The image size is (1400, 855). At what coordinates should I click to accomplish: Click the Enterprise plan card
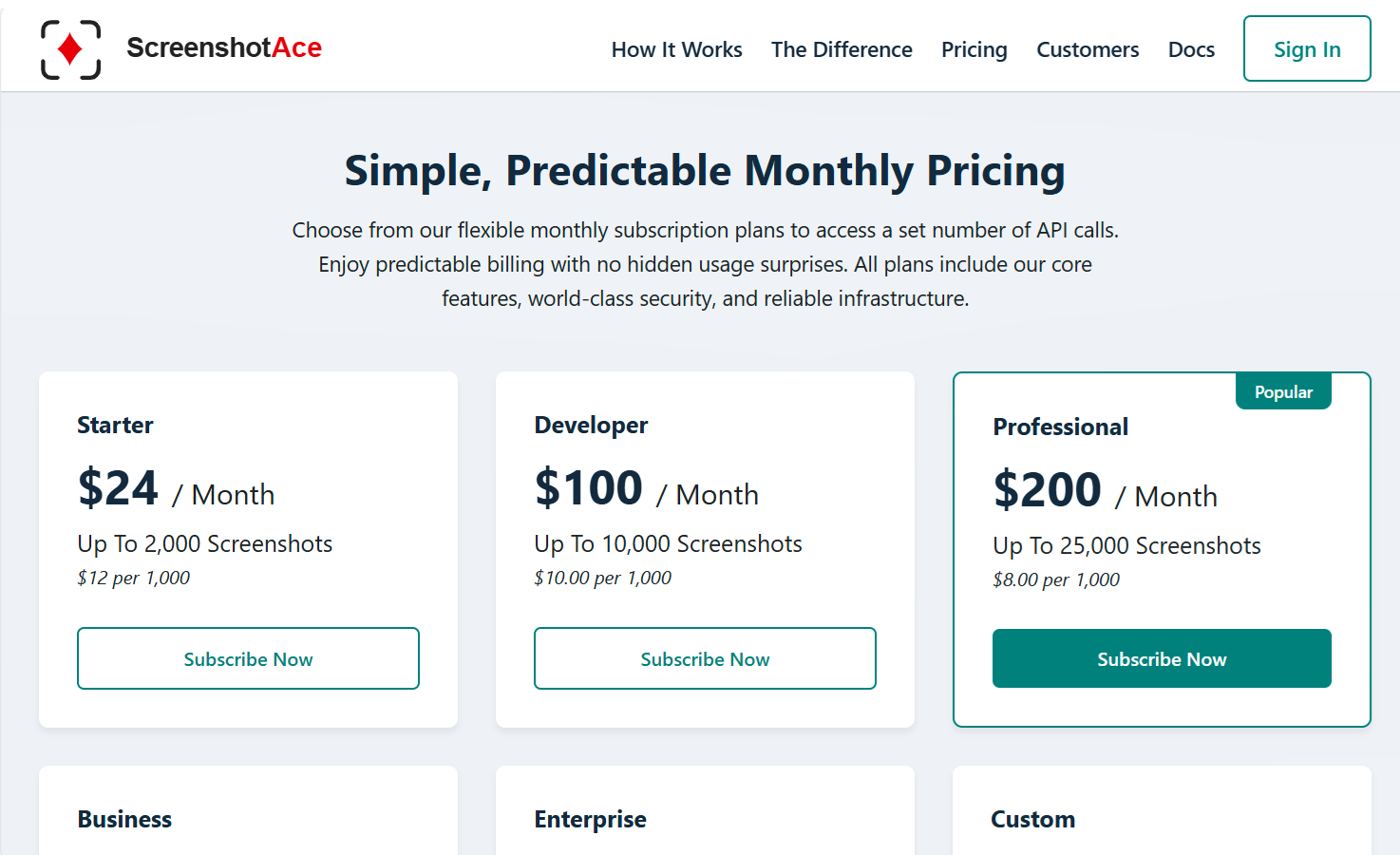point(705,811)
